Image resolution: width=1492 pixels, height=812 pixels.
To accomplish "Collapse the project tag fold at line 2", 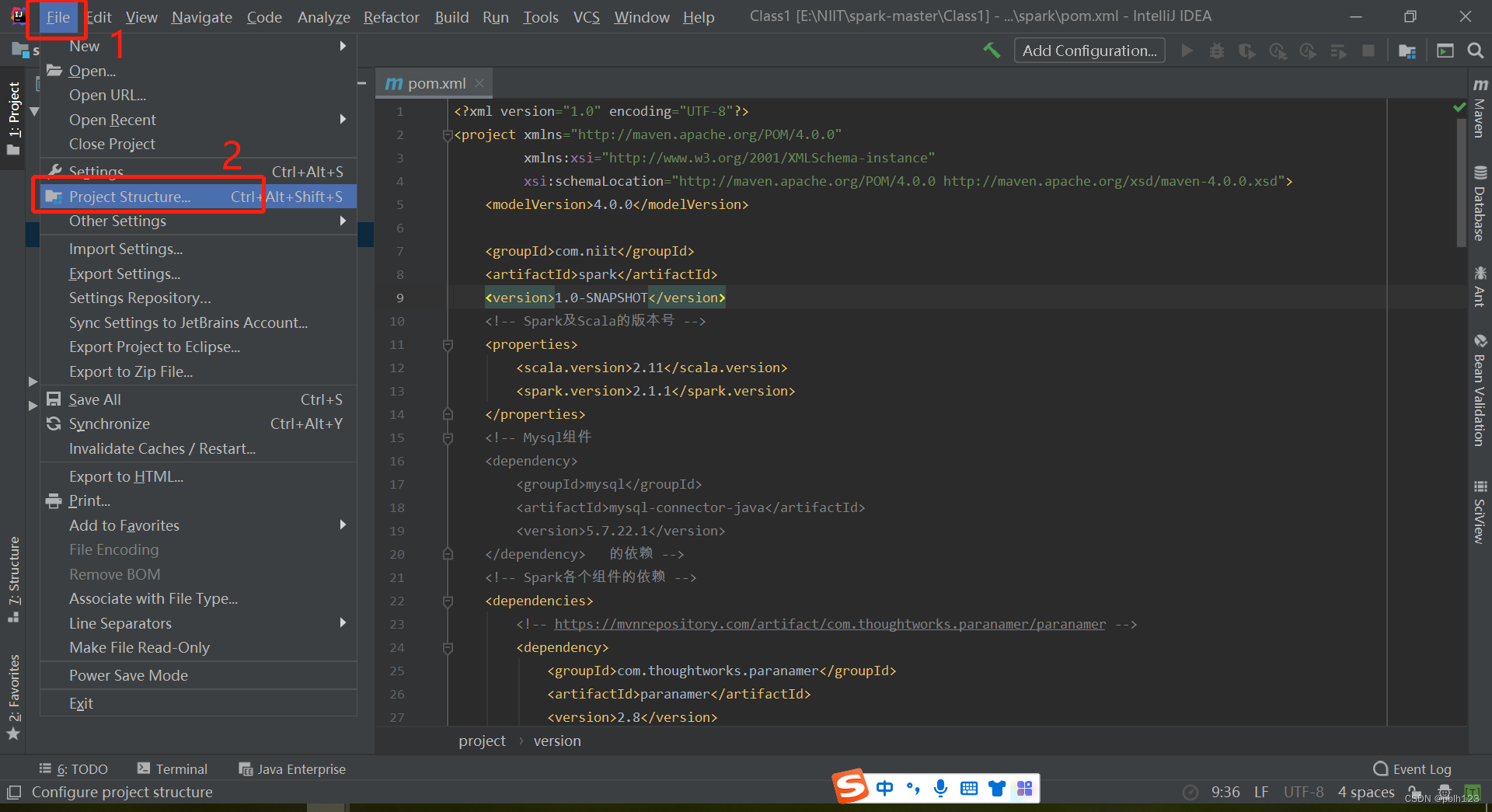I will 448,135.
